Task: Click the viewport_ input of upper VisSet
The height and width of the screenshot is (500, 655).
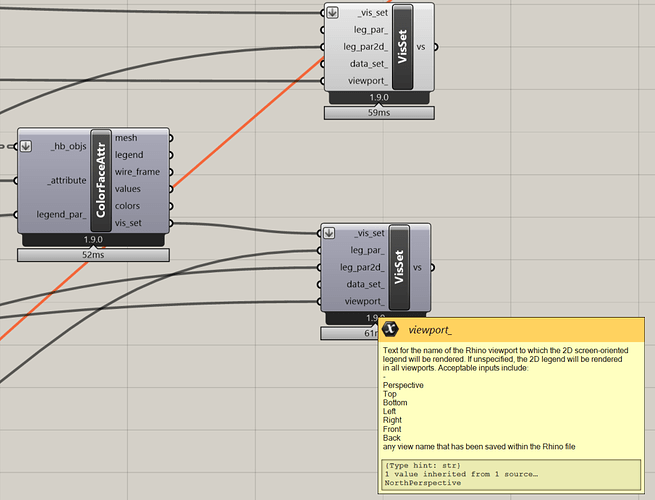Action: coord(365,81)
